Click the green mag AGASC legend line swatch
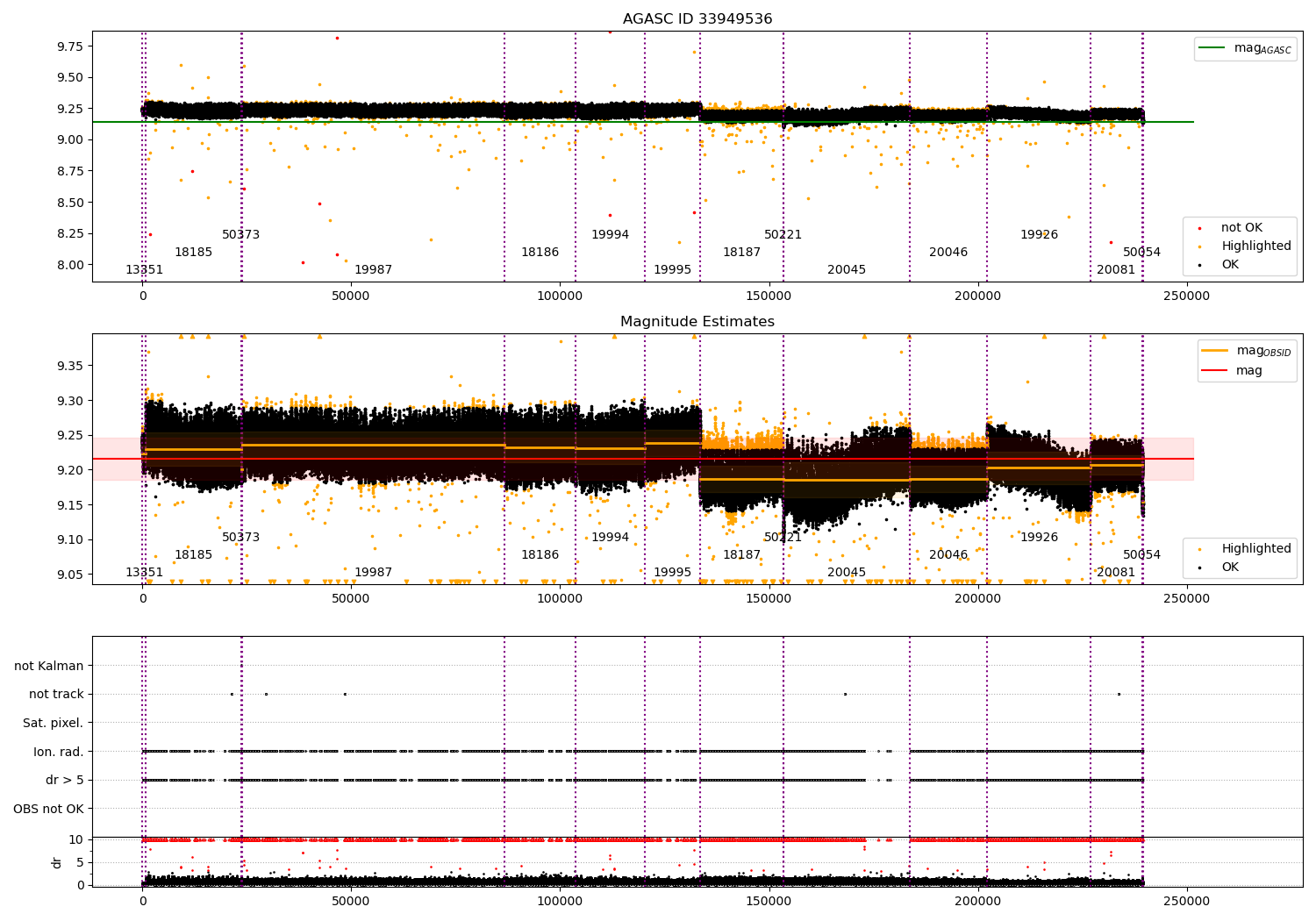The image size is (1316, 921). pos(1212,48)
